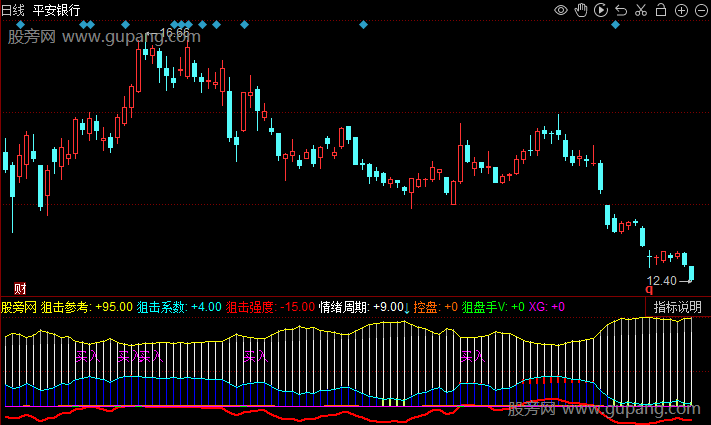The image size is (711, 425).
Task: Zoom in with the plus circle icon
Action: tap(681, 10)
